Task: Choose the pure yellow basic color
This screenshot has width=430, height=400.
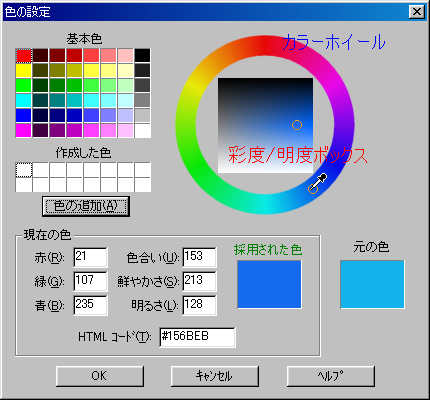Action: 24,70
